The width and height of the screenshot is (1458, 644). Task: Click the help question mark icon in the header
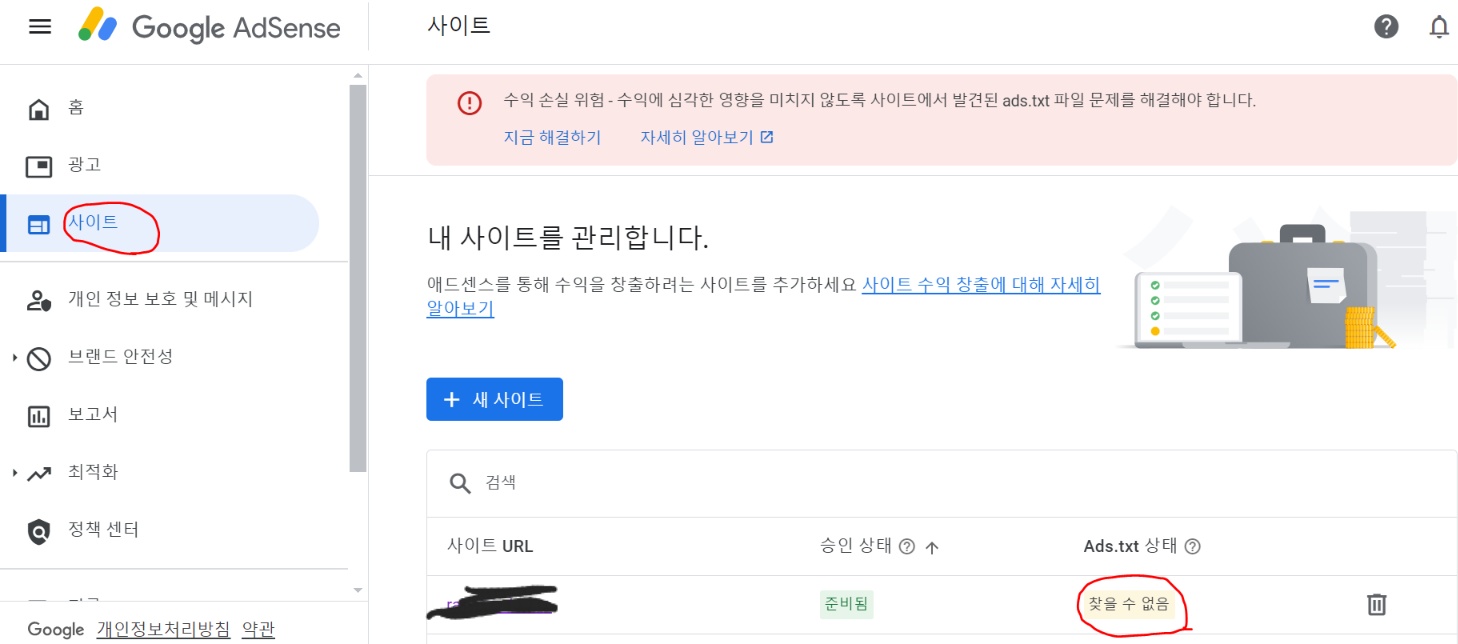point(1386,26)
